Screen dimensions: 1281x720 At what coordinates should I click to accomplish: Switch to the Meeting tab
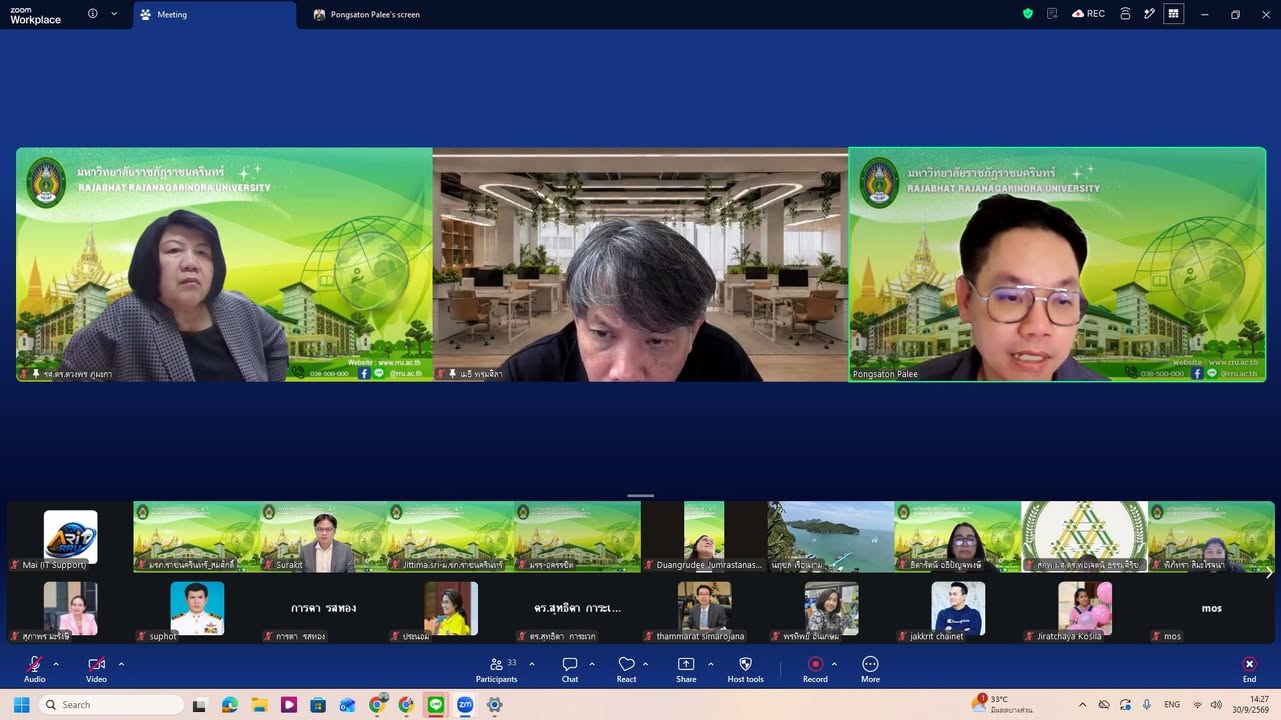coord(215,14)
